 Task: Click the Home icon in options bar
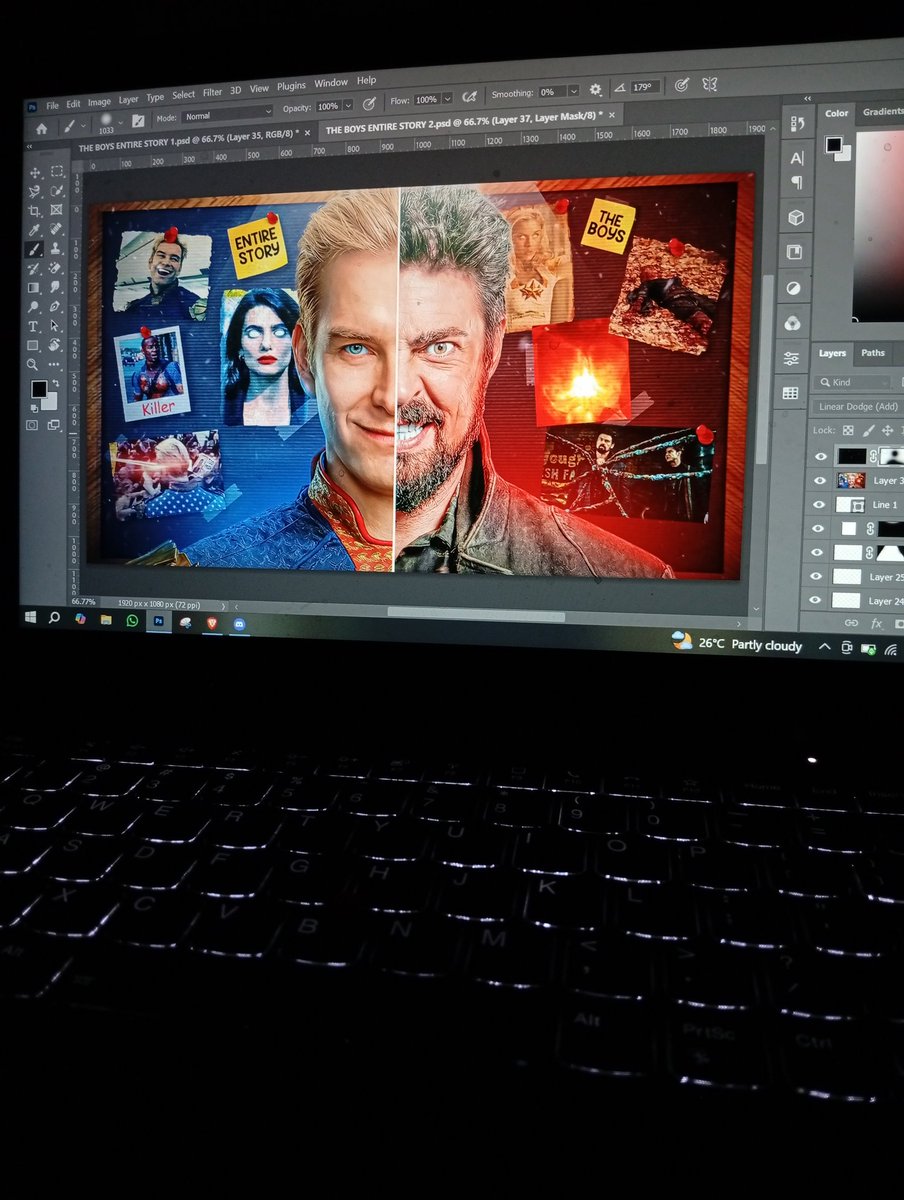coord(41,127)
